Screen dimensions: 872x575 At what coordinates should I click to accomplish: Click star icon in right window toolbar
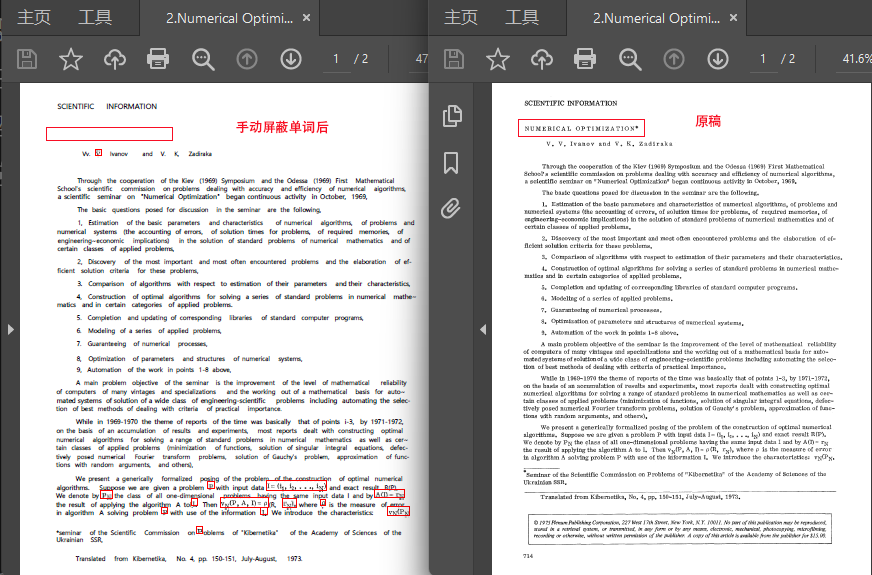coord(498,59)
